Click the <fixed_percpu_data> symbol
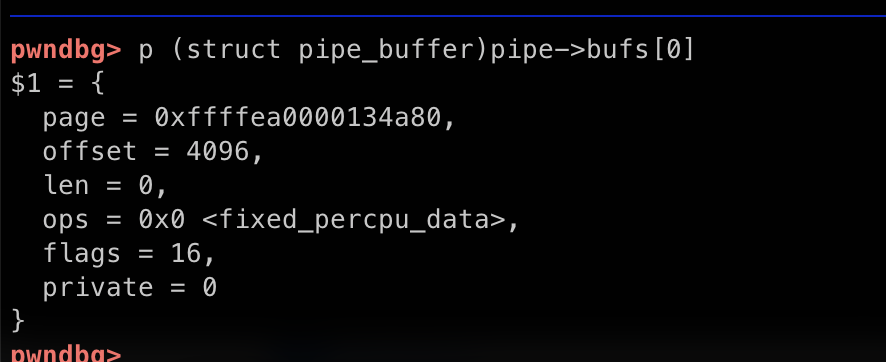The image size is (886, 362). [x=354, y=220]
